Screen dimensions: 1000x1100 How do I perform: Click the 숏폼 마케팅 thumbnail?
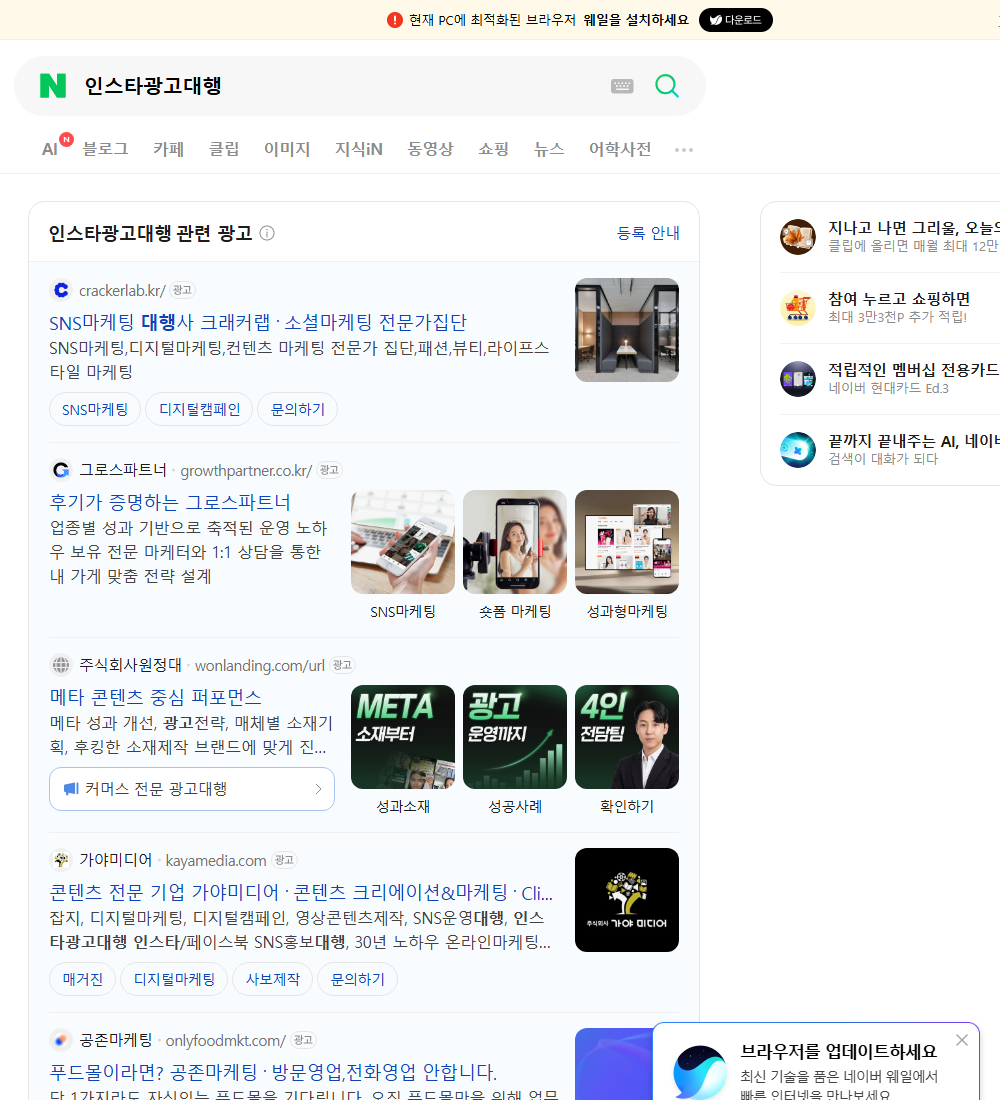(515, 542)
